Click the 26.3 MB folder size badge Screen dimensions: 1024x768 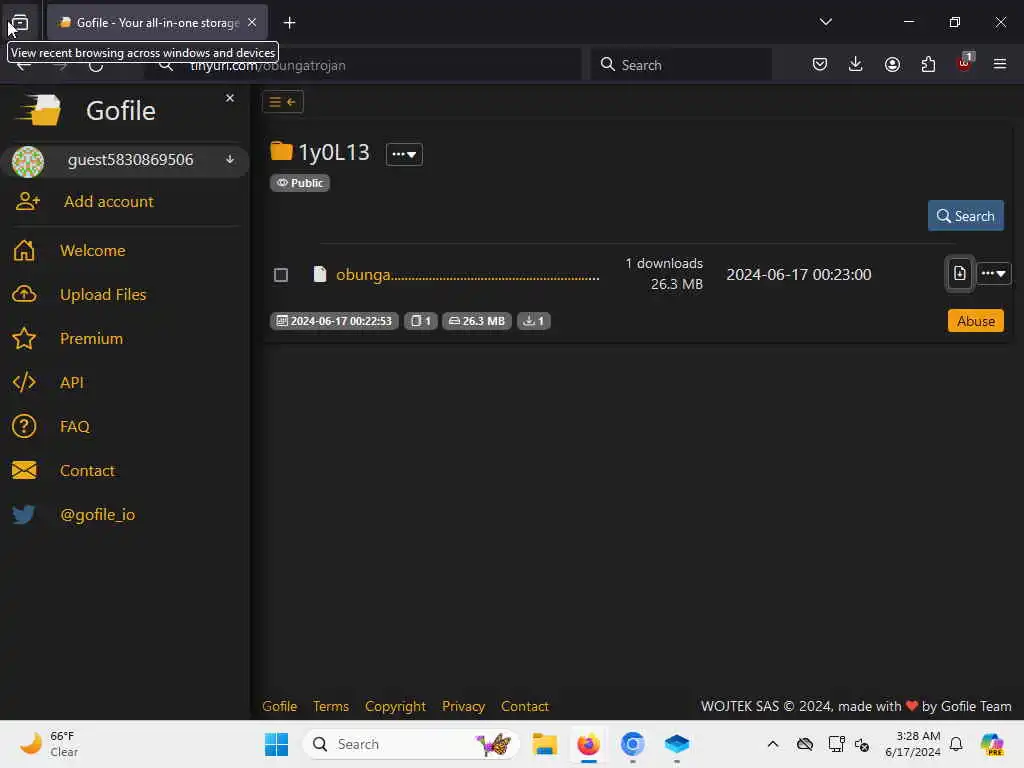coord(477,321)
